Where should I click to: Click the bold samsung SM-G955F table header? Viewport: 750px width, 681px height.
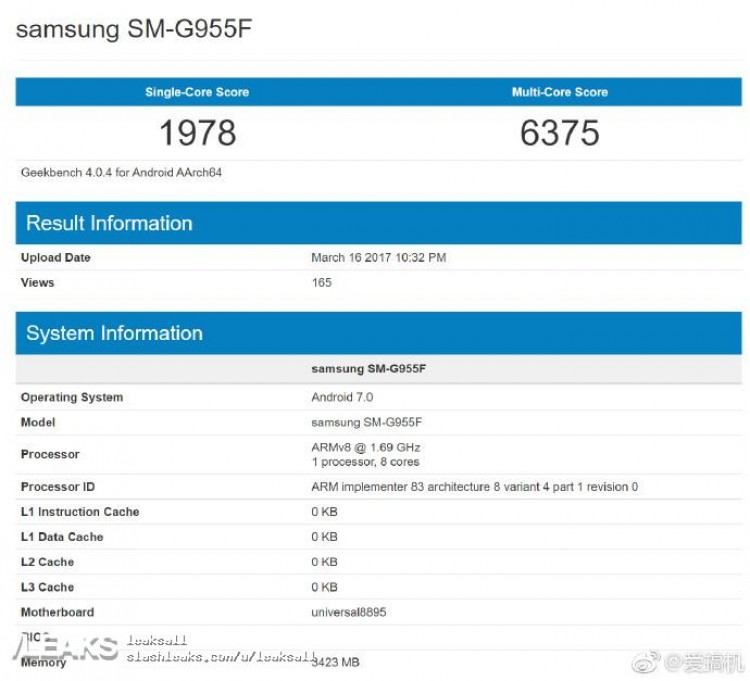tap(368, 369)
